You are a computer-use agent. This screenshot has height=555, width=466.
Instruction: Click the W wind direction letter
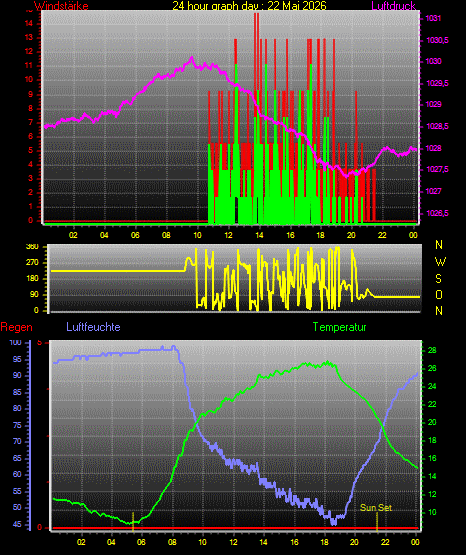pyautogui.click(x=440, y=262)
